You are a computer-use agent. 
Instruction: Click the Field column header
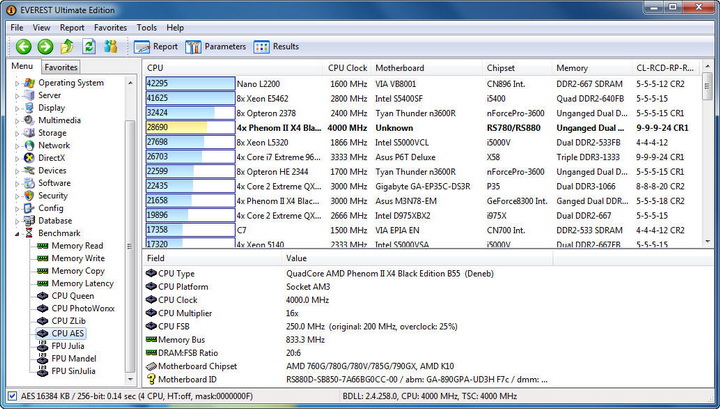(x=212, y=258)
